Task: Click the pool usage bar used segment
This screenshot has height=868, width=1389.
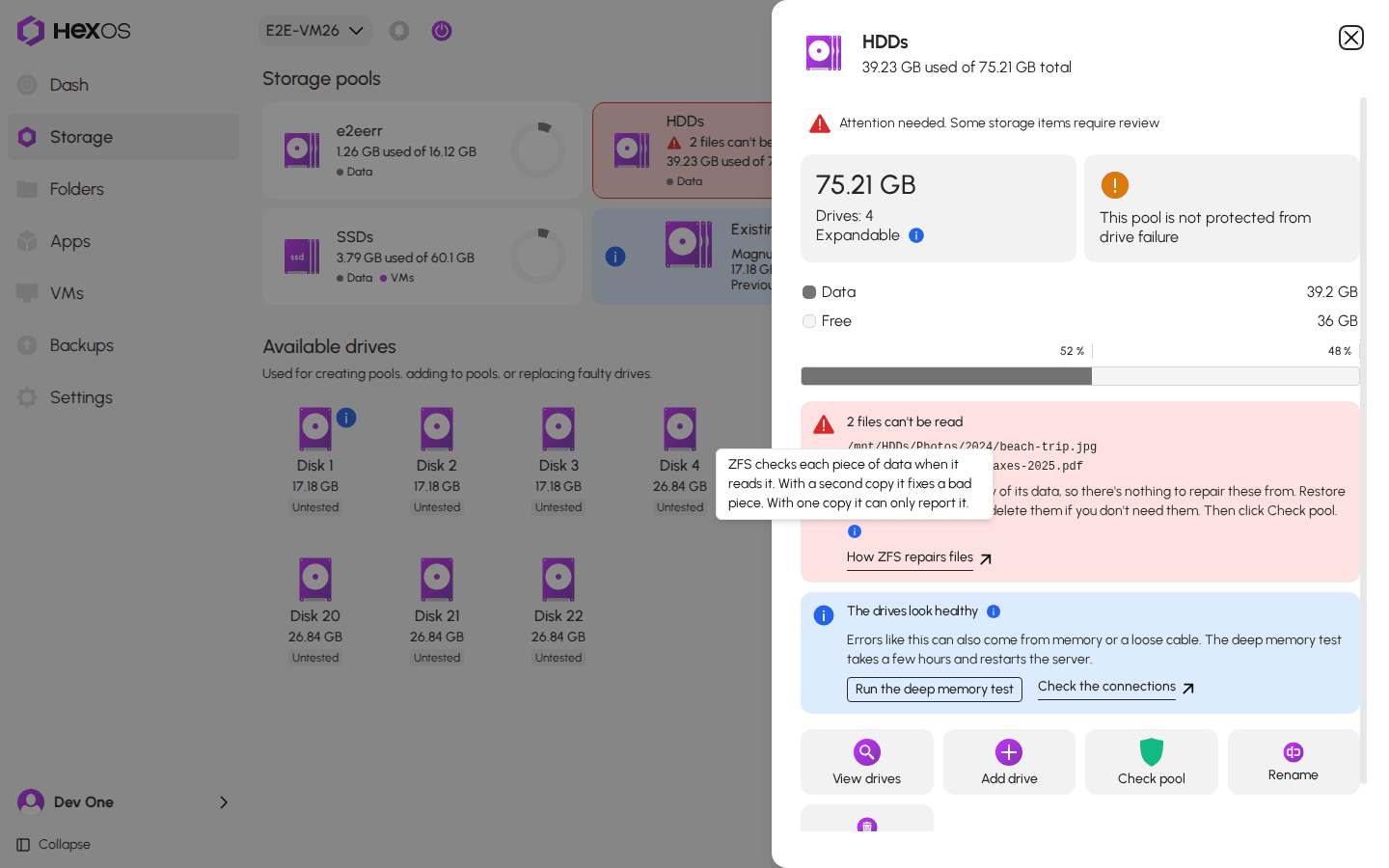Action: coord(946,376)
